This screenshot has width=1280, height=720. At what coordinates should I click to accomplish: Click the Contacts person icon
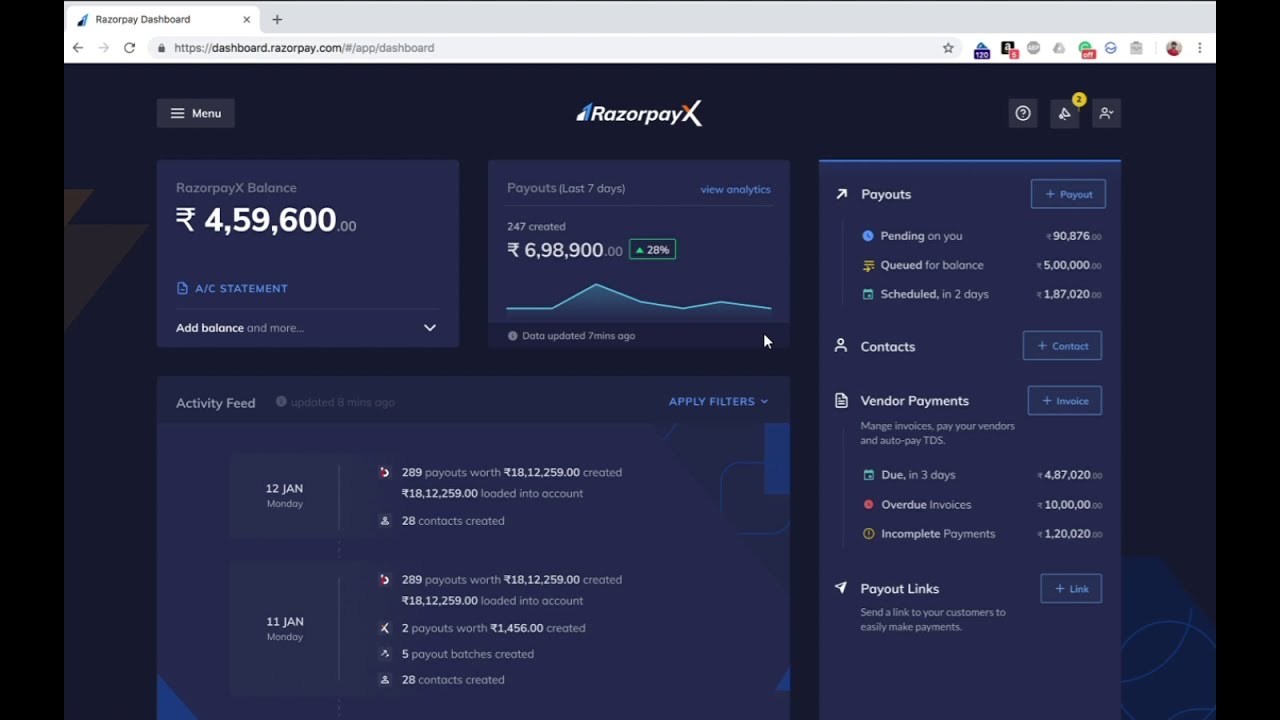click(x=840, y=346)
